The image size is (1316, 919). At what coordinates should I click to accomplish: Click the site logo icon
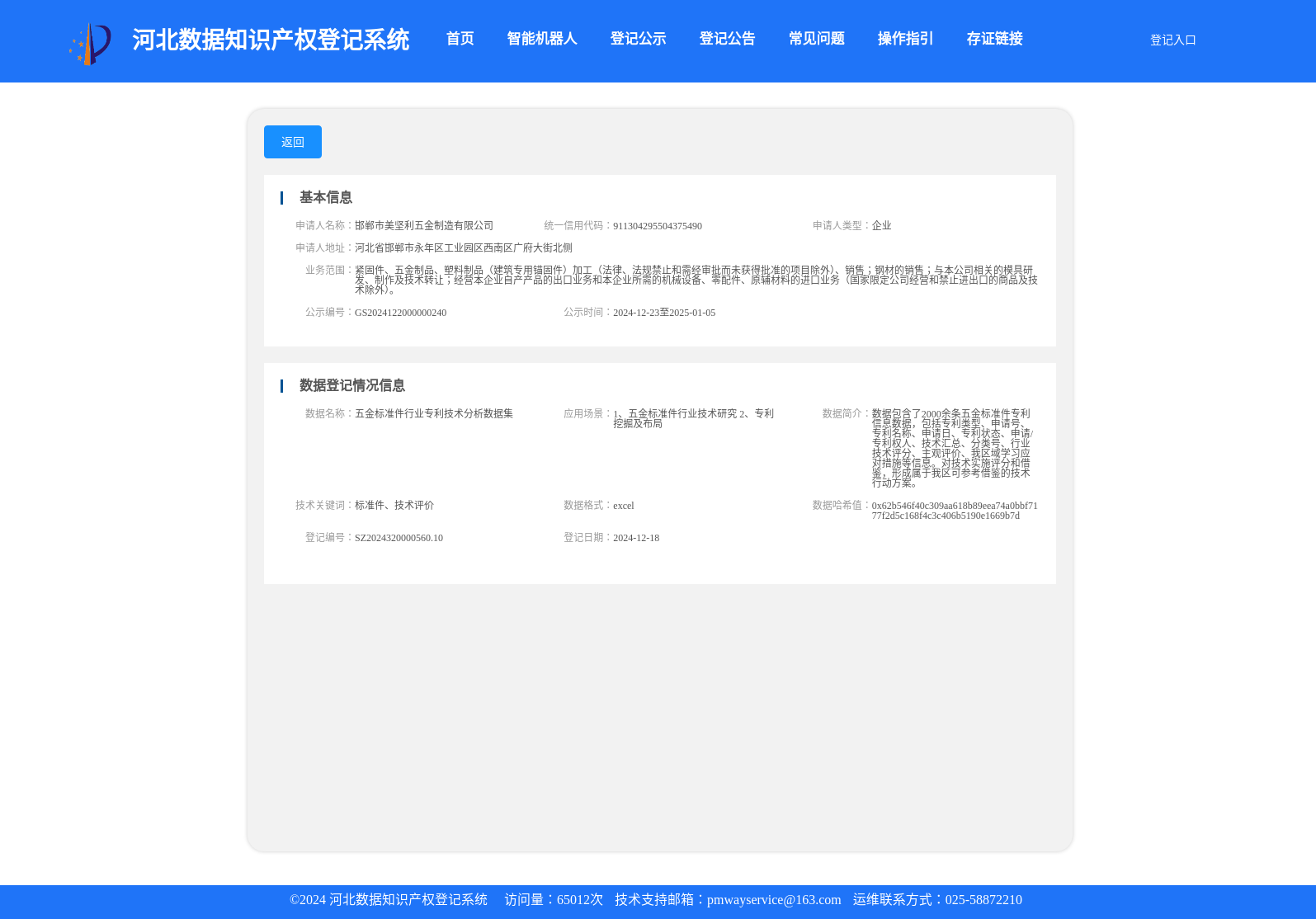click(90, 43)
